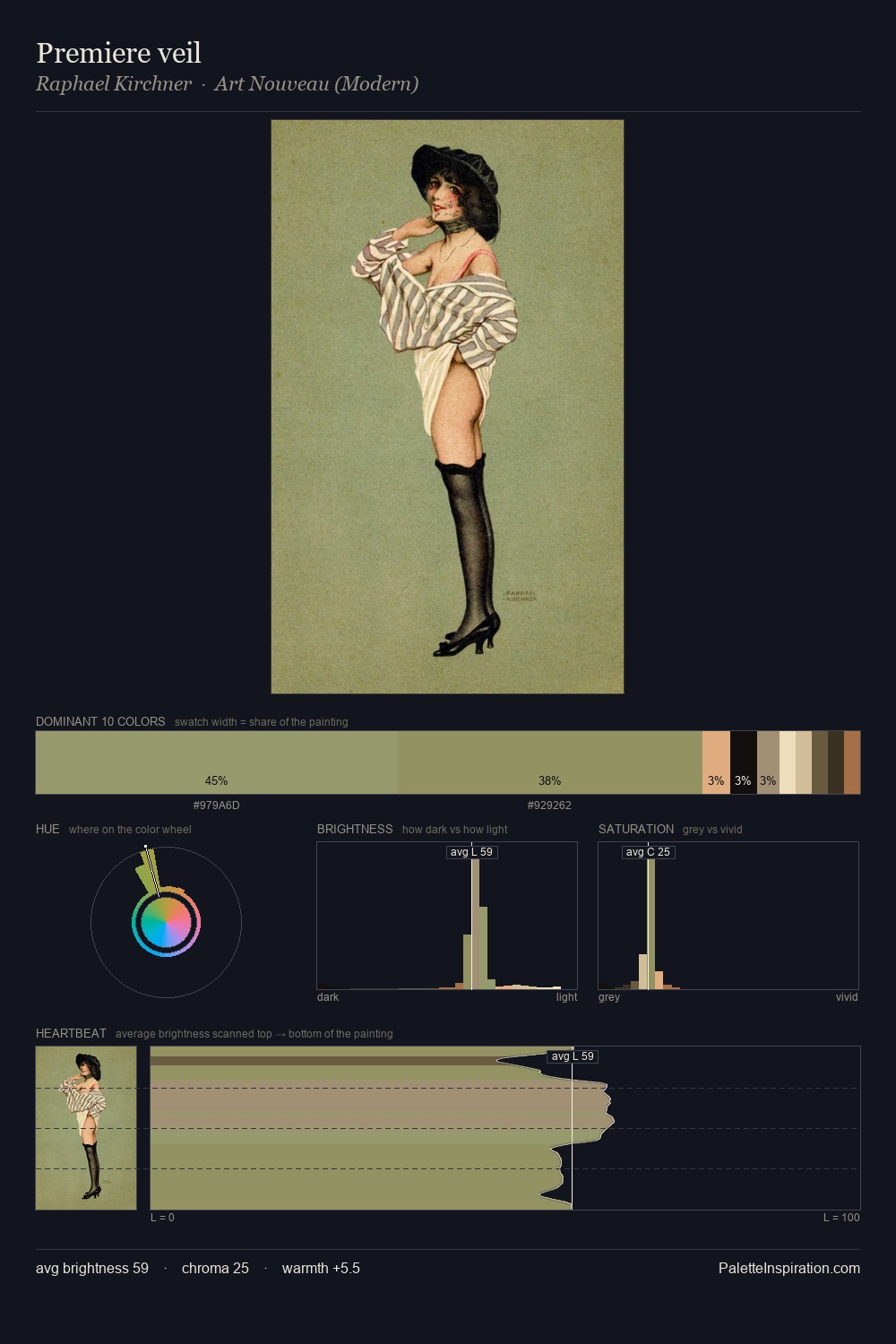Pick the tan beige swatch
This screenshot has height=1344, width=896.
[804, 762]
